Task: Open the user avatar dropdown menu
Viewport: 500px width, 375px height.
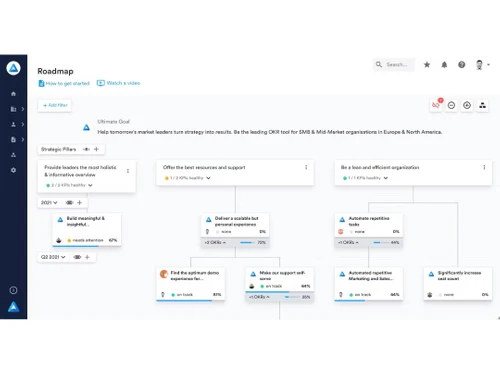Action: (482, 65)
